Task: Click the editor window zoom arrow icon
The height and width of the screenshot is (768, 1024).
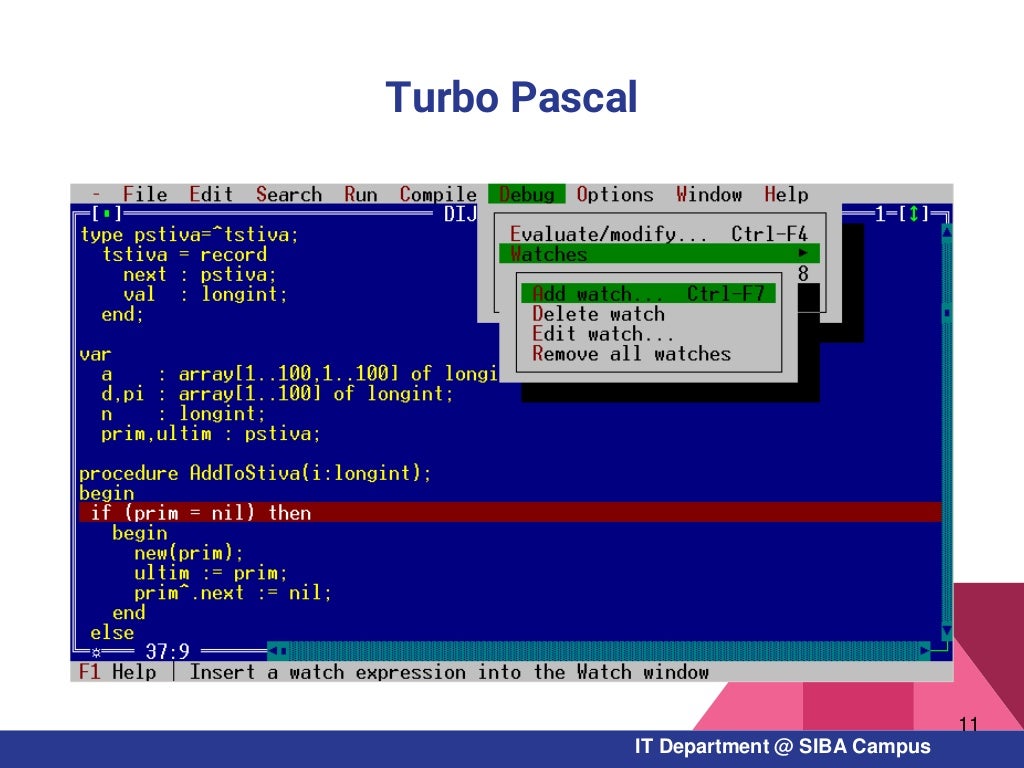Action: tap(914, 214)
